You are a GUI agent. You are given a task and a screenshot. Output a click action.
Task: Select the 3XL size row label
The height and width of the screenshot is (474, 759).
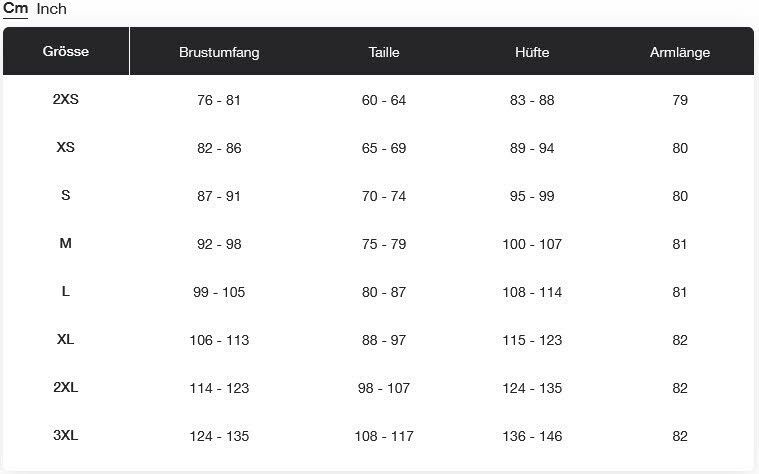[x=66, y=435]
